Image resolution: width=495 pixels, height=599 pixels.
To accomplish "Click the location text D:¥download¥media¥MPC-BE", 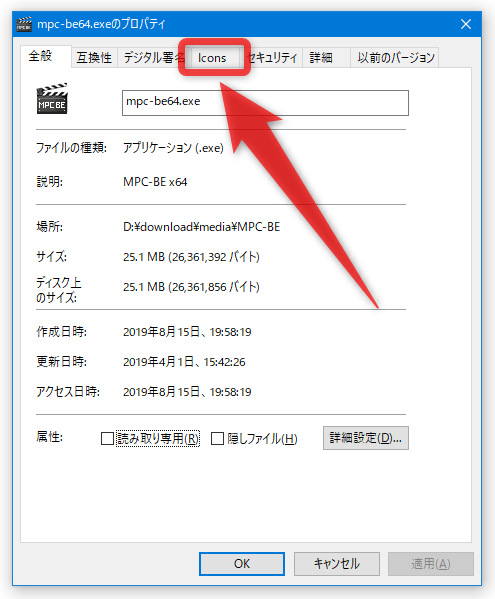I will tap(201, 227).
